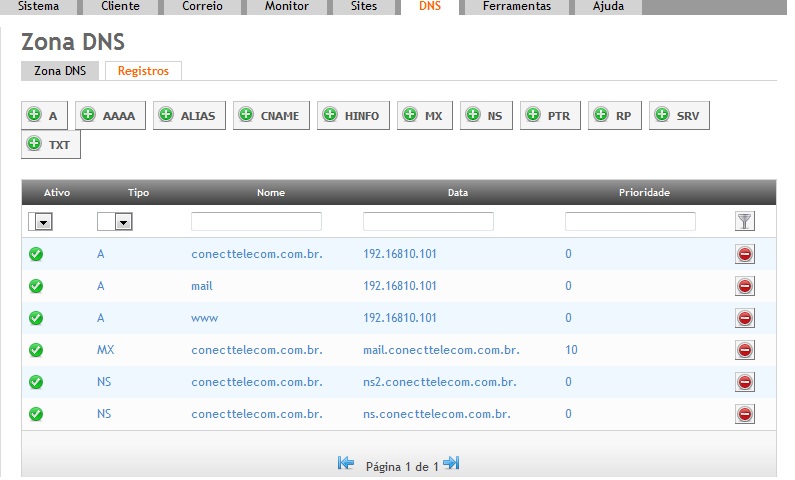Open the Correio menu tab

click(202, 7)
